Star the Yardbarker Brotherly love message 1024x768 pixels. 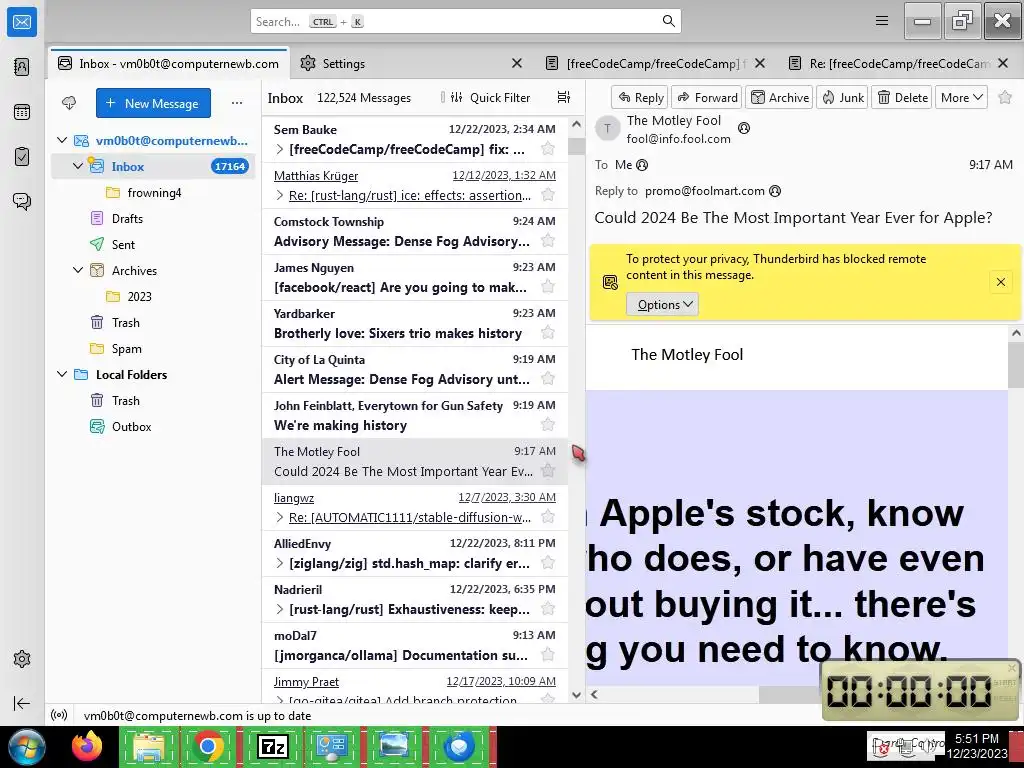click(548, 333)
